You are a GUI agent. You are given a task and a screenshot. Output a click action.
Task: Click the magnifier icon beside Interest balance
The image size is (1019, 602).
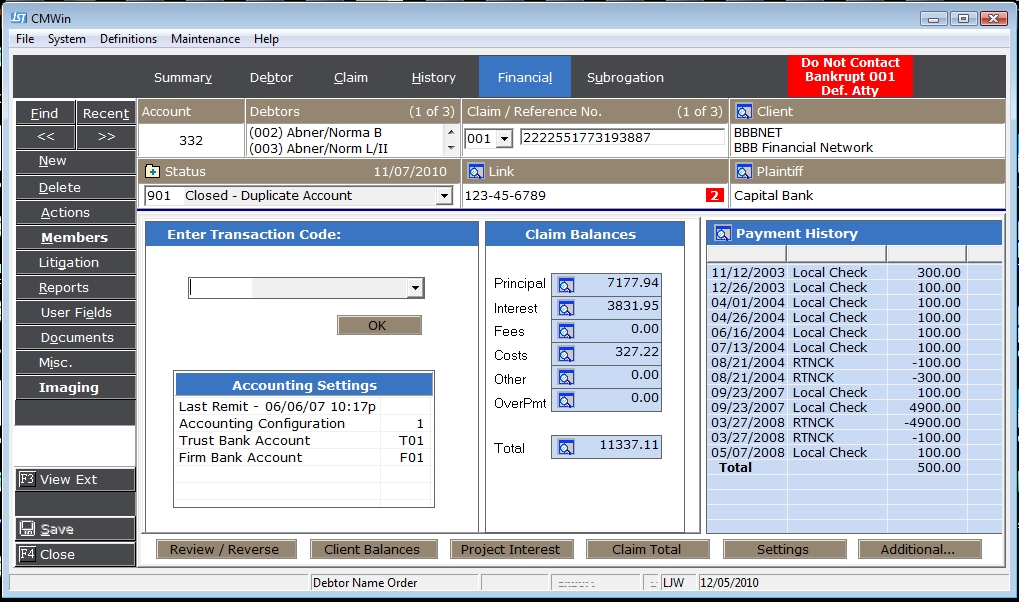pyautogui.click(x=566, y=309)
